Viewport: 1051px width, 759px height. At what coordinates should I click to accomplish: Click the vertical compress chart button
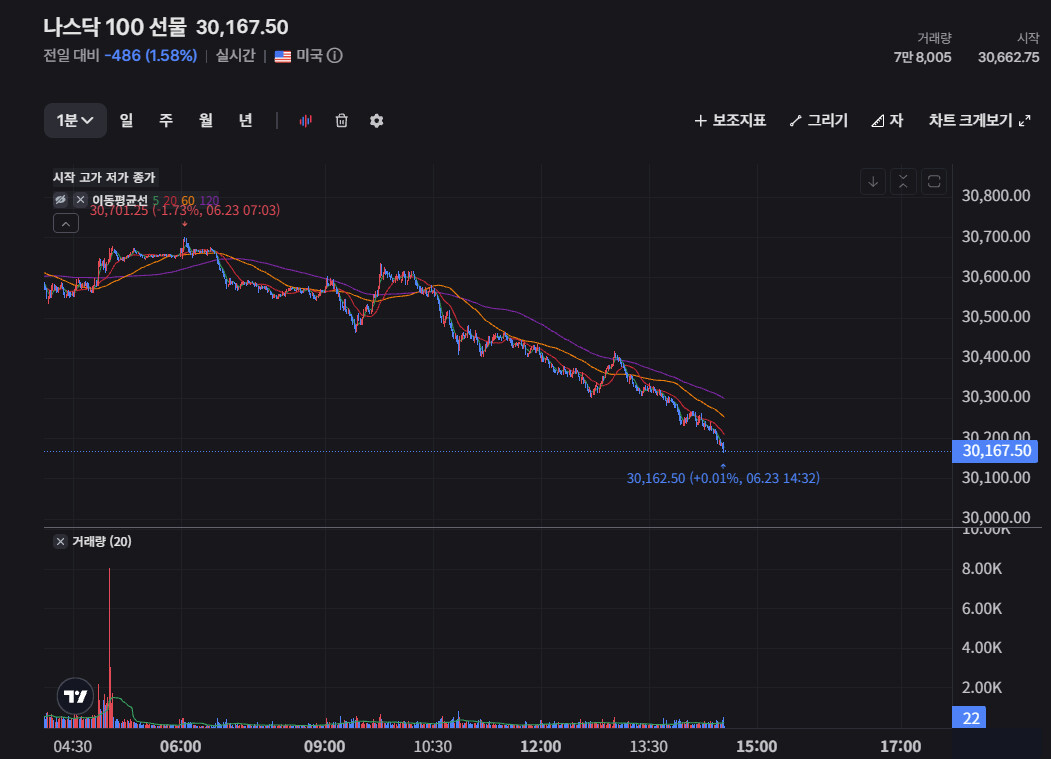[x=903, y=182]
